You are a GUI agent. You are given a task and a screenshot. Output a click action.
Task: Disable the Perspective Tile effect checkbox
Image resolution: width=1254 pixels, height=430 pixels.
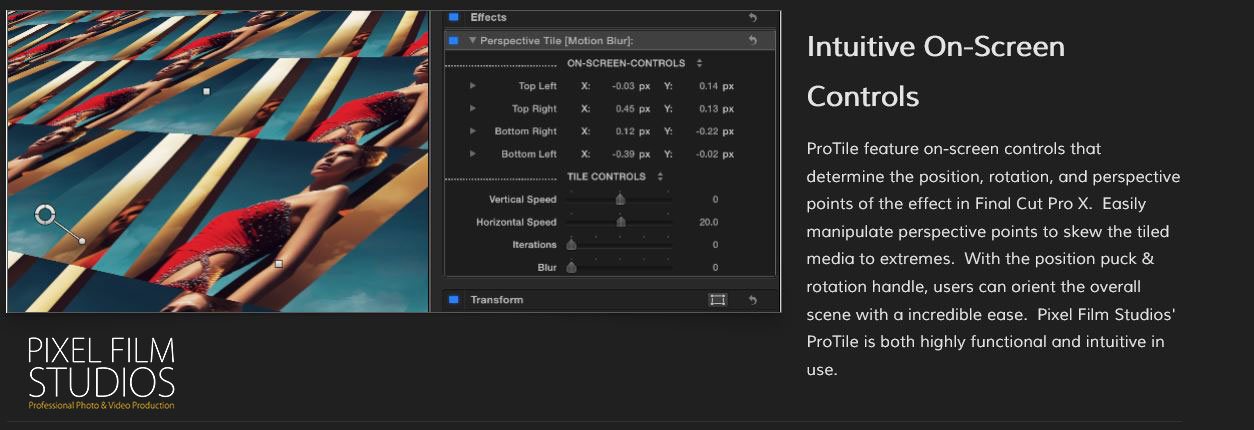click(x=453, y=41)
